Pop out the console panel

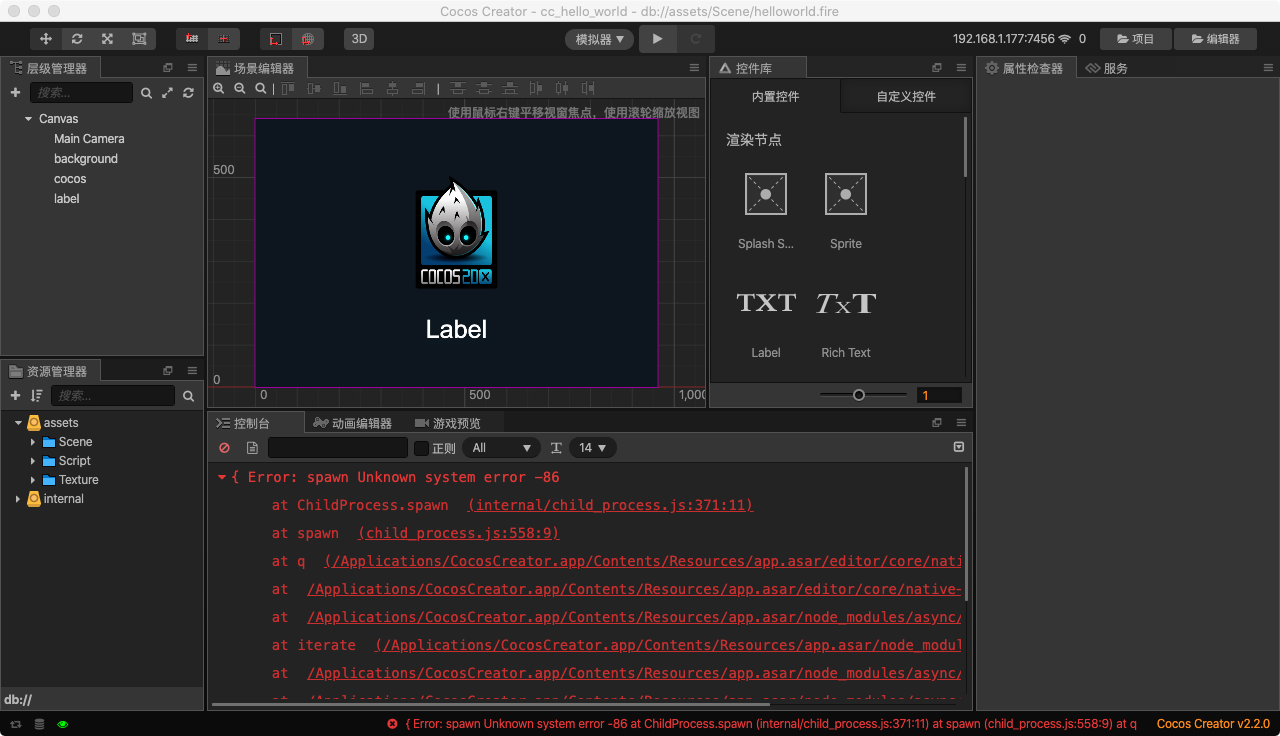coord(937,423)
